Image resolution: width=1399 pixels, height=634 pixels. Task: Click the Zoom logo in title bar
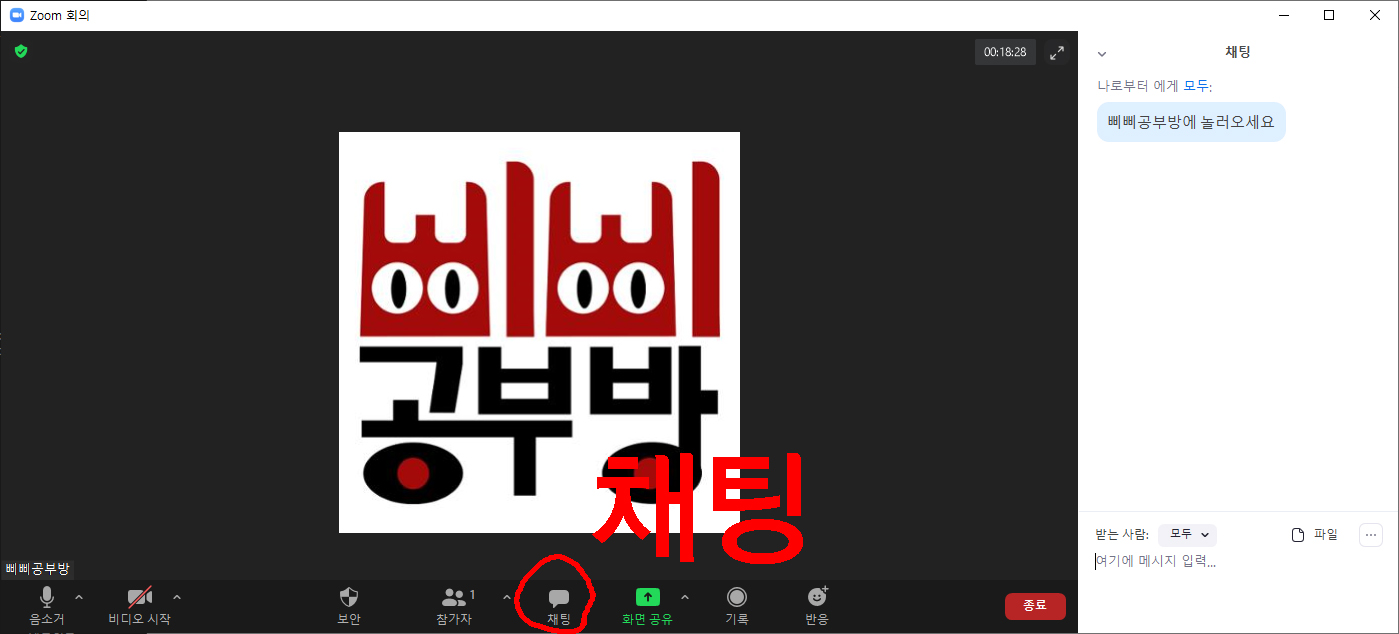point(16,15)
